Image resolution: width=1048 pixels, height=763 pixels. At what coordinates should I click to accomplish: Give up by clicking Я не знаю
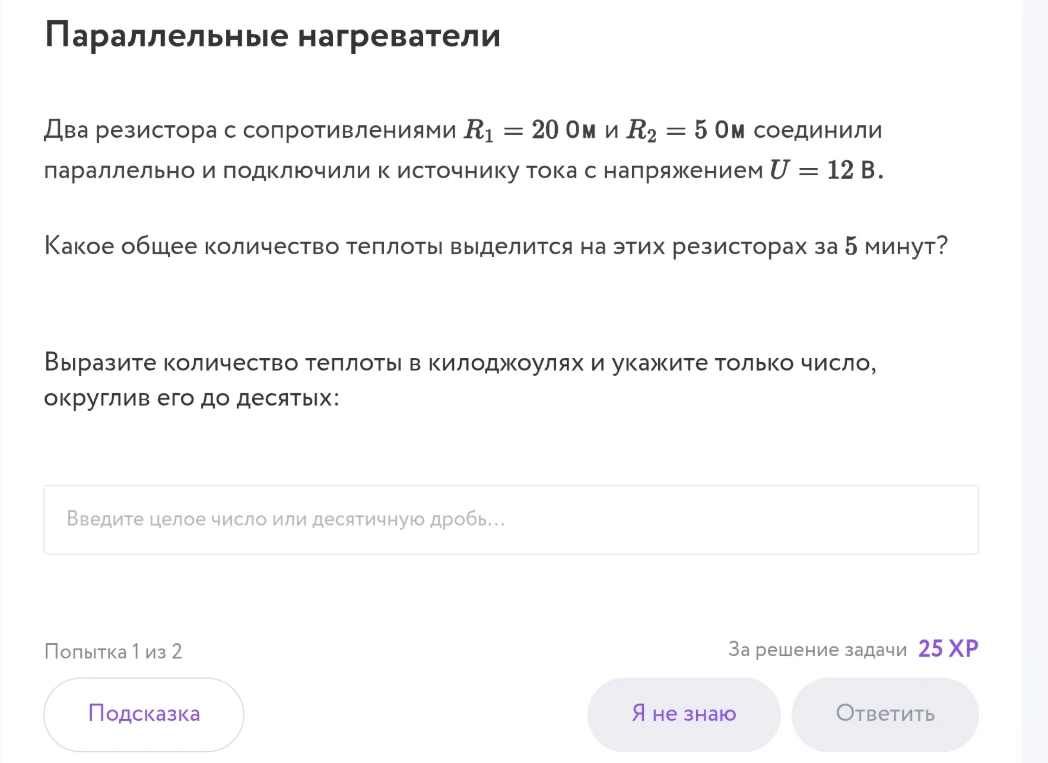[x=683, y=714]
